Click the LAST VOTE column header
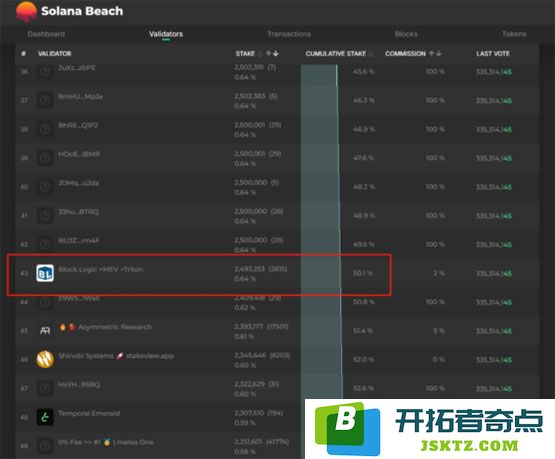The height and width of the screenshot is (459, 555). tap(493, 53)
